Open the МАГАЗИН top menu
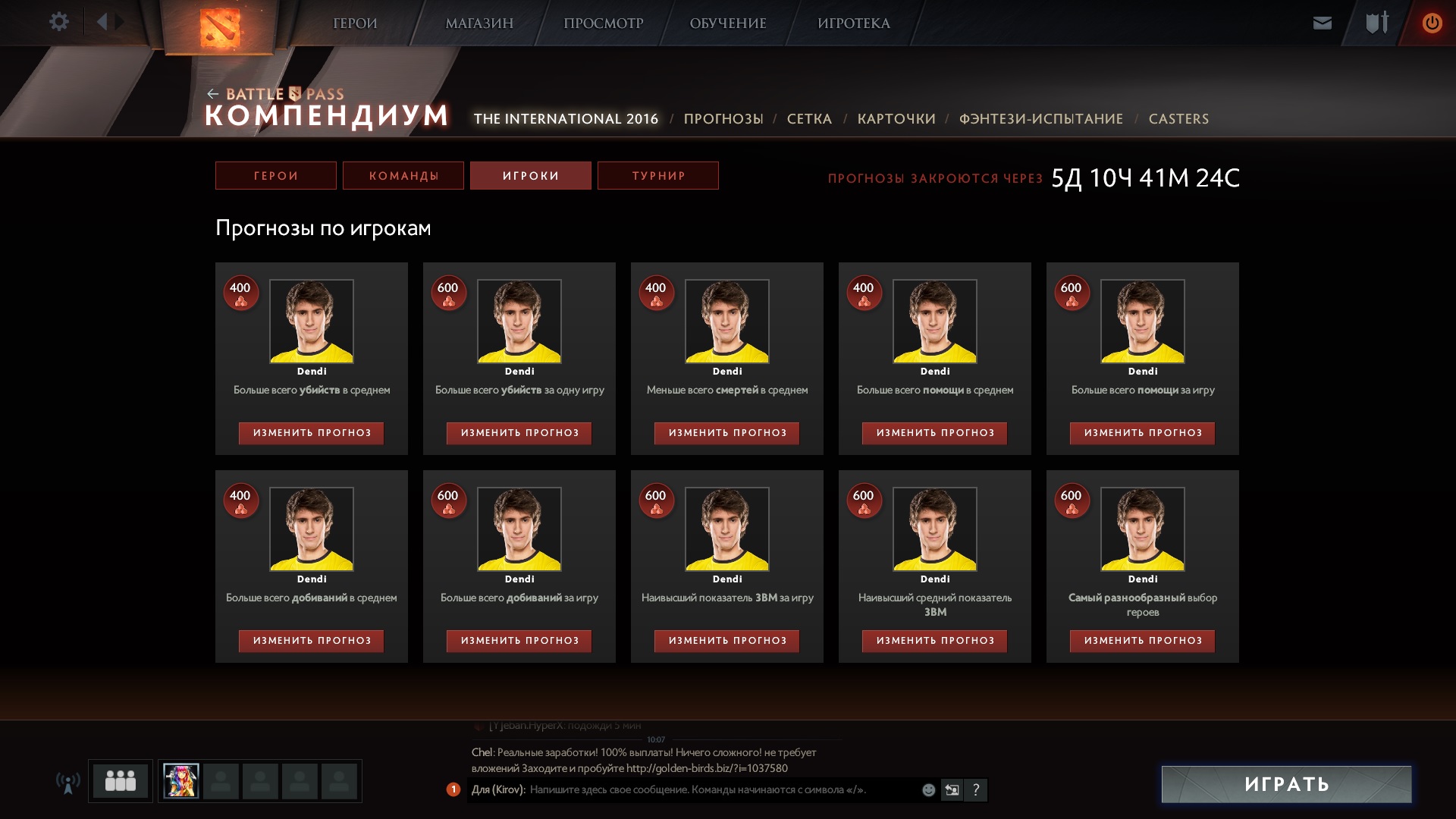Screen dimensions: 1456x819 pos(479,24)
